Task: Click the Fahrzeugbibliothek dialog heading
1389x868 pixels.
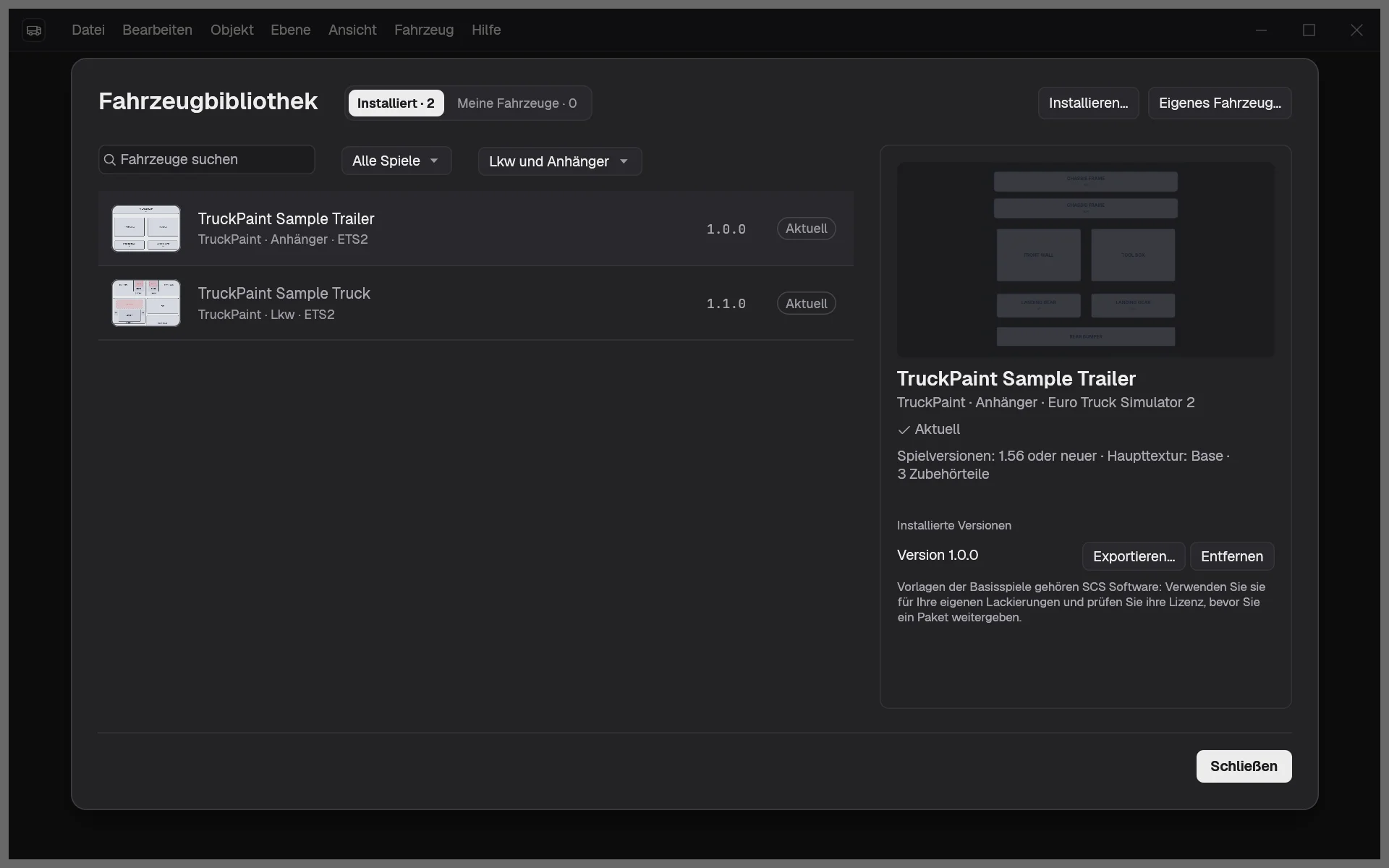Action: [208, 101]
